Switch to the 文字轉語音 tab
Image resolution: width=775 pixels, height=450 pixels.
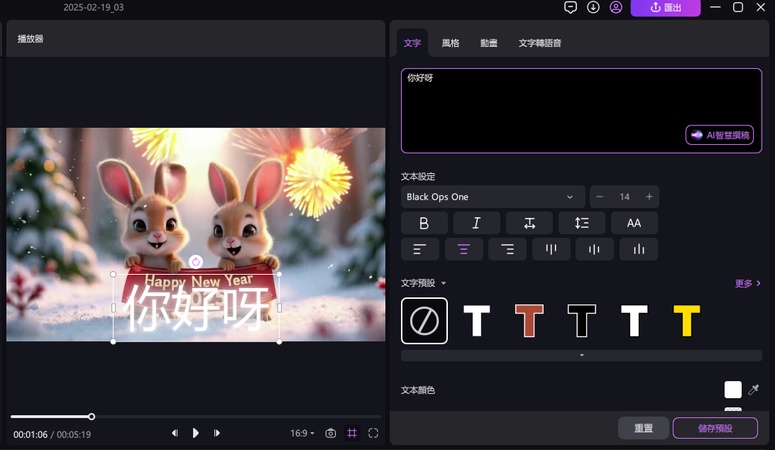point(540,43)
